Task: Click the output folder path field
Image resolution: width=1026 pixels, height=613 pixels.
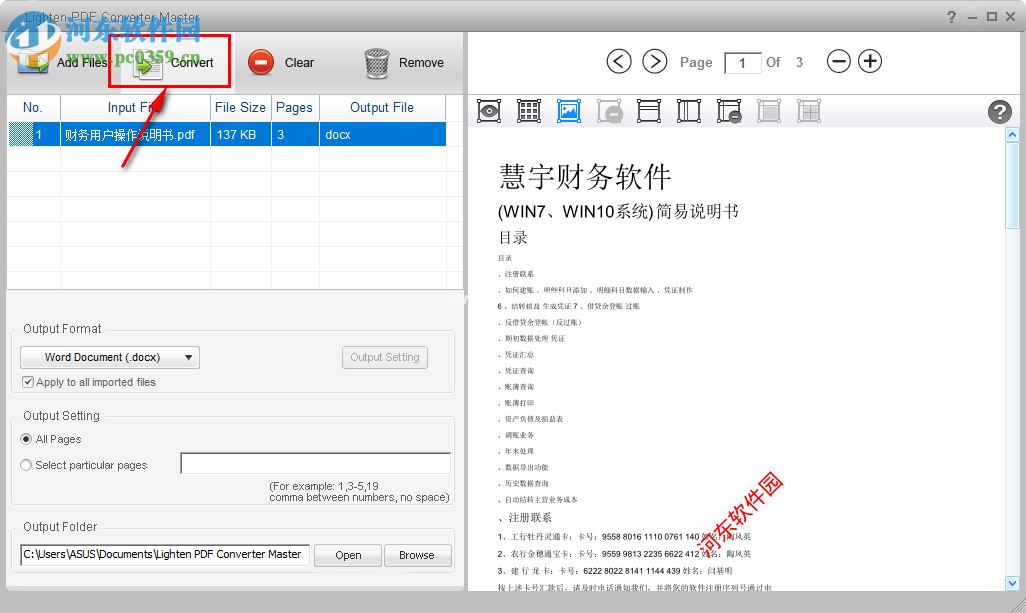Action: click(165, 554)
